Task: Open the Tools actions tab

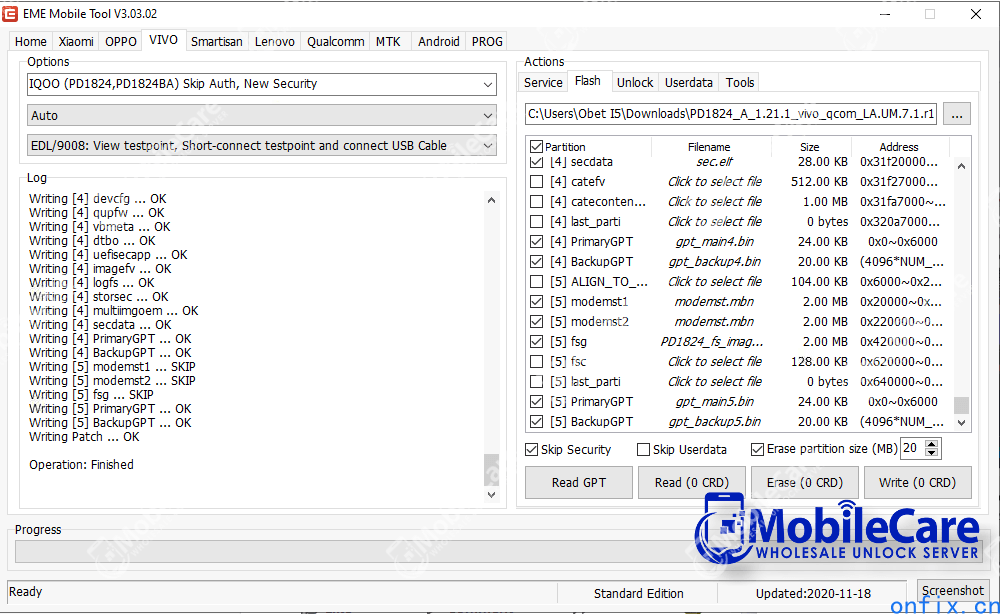Action: pyautogui.click(x=740, y=82)
